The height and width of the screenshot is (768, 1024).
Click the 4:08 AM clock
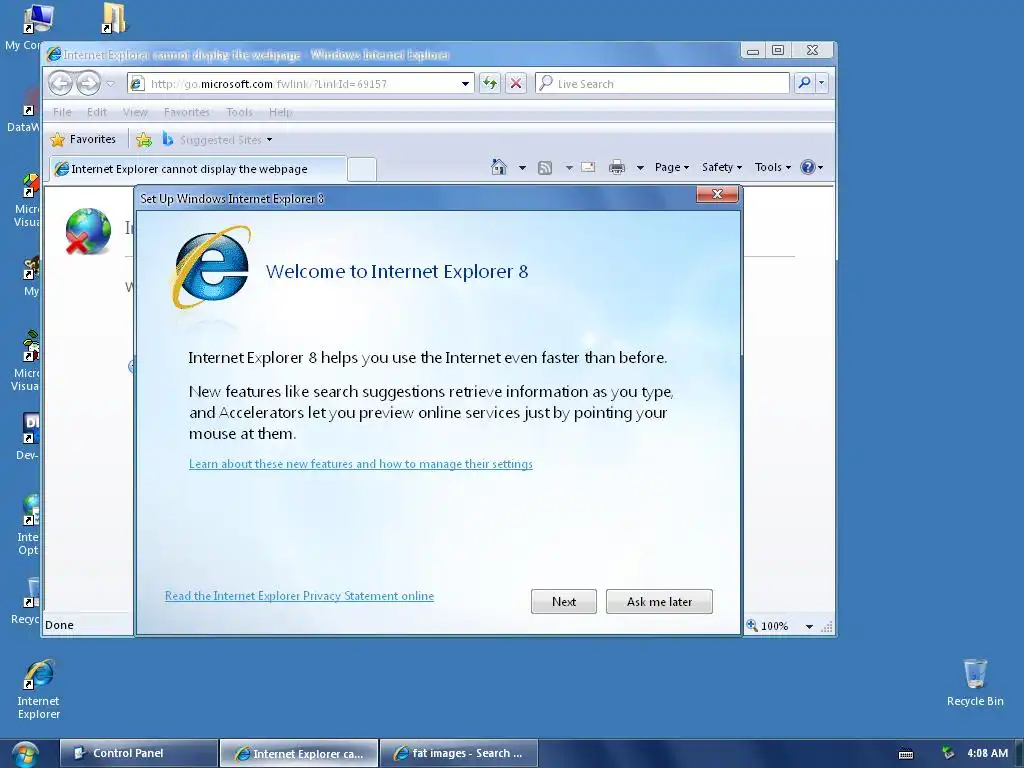[987, 753]
